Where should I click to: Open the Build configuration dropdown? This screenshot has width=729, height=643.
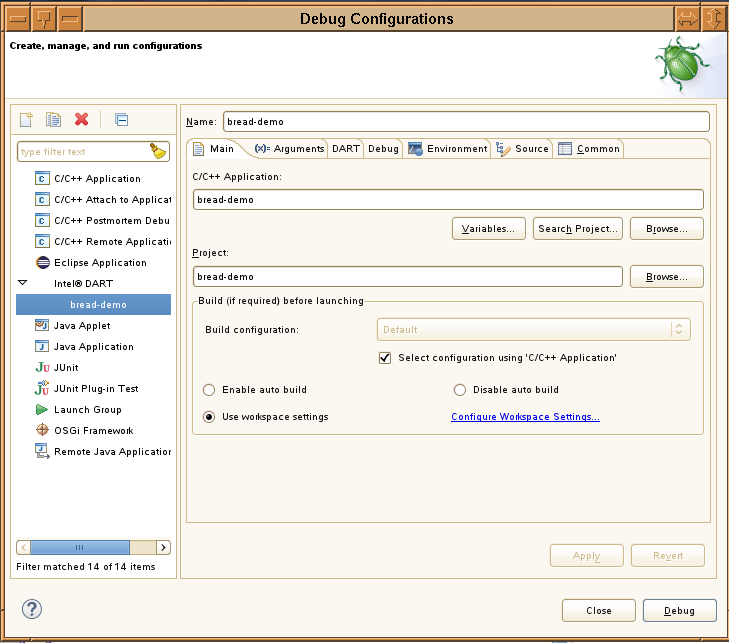click(x=533, y=330)
